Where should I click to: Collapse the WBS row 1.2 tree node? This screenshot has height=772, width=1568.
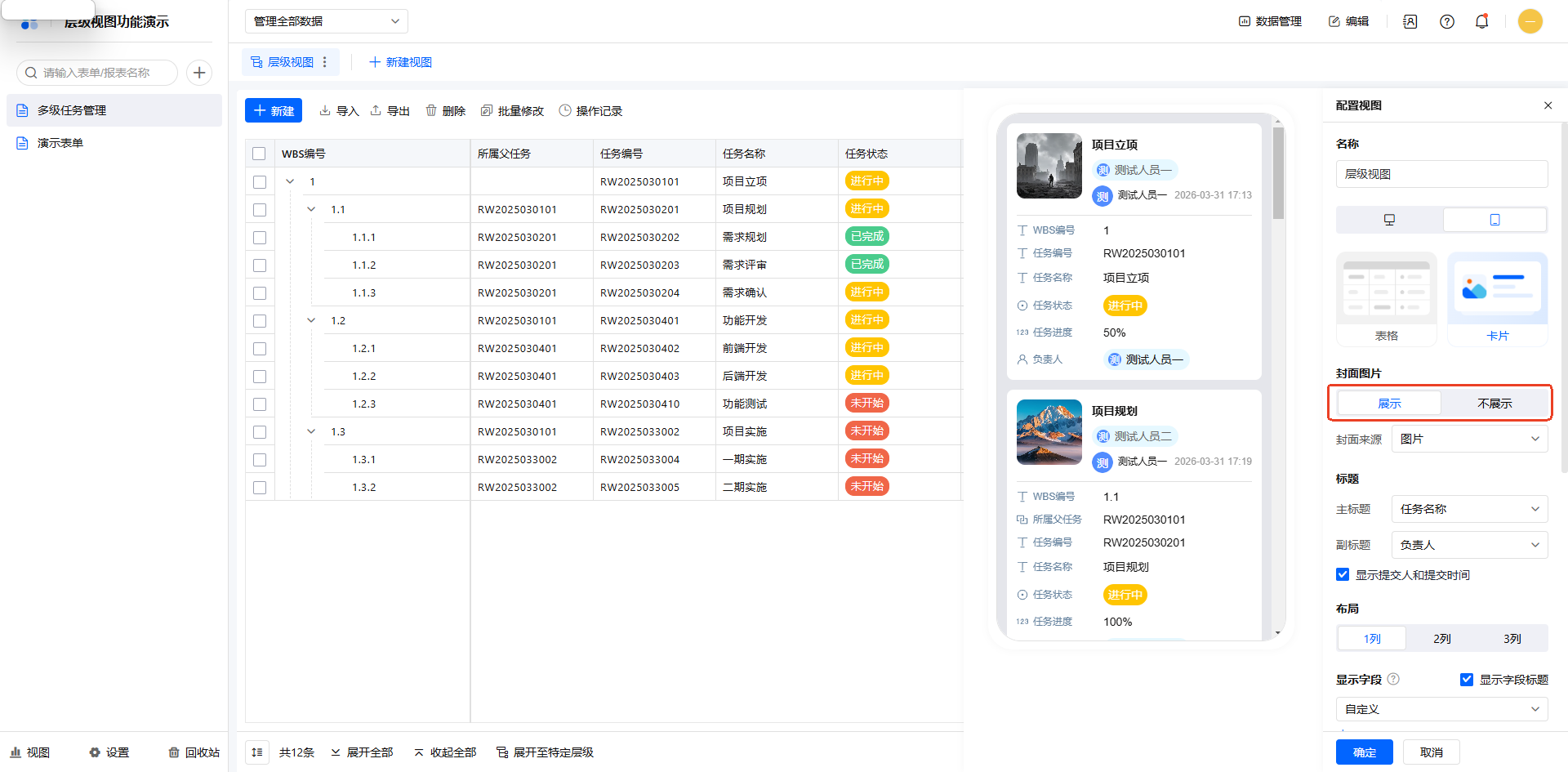click(x=311, y=320)
